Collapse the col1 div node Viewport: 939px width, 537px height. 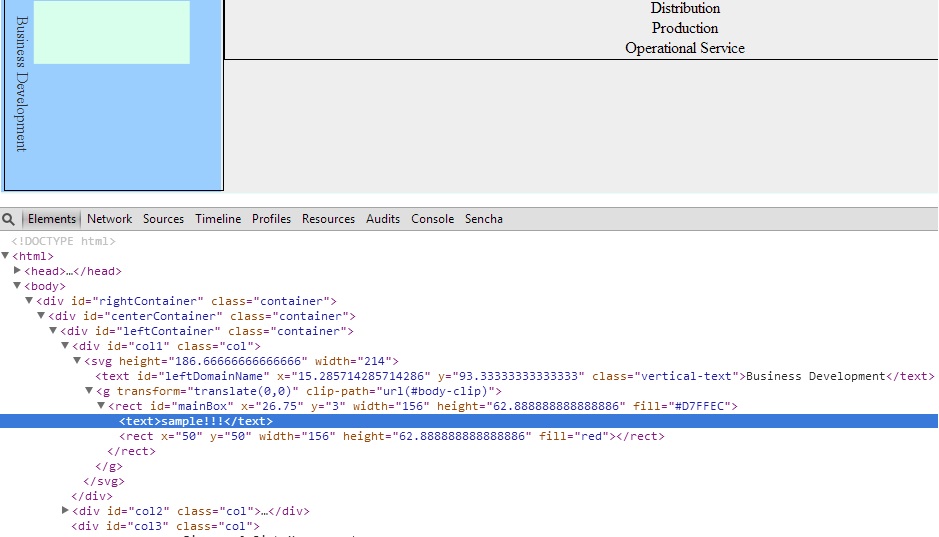[65, 345]
